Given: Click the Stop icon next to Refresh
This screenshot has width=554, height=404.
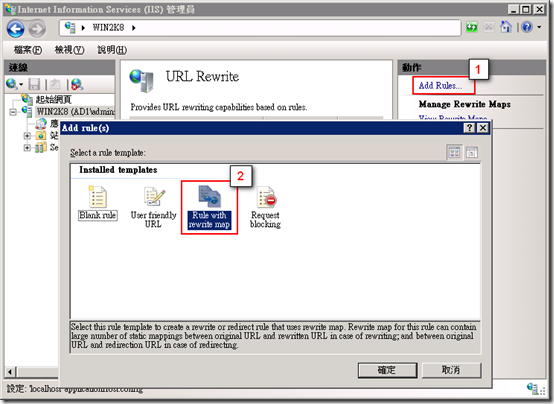Looking at the screenshot, I should [489, 27].
